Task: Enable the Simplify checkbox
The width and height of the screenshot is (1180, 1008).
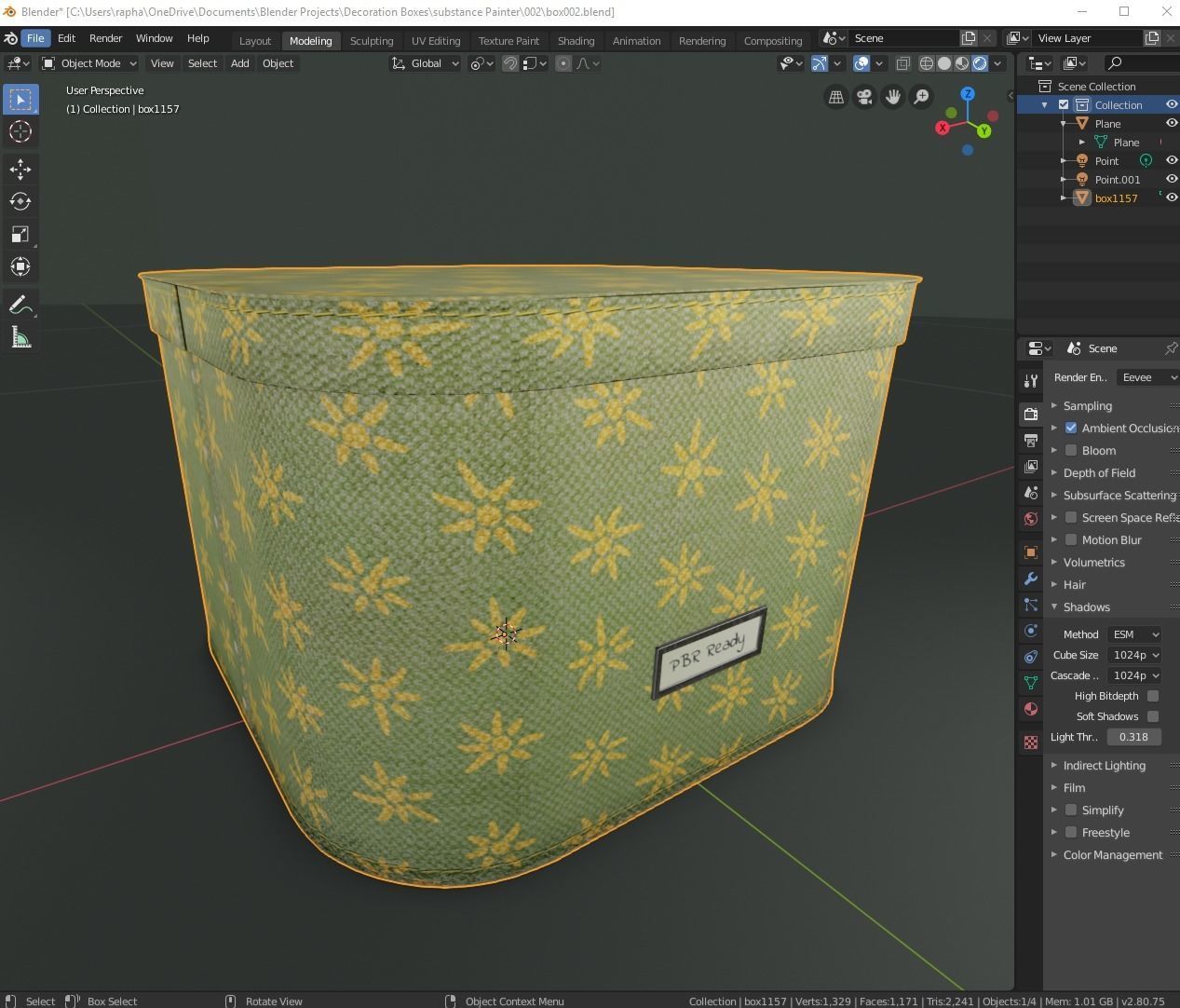Action: click(1071, 810)
